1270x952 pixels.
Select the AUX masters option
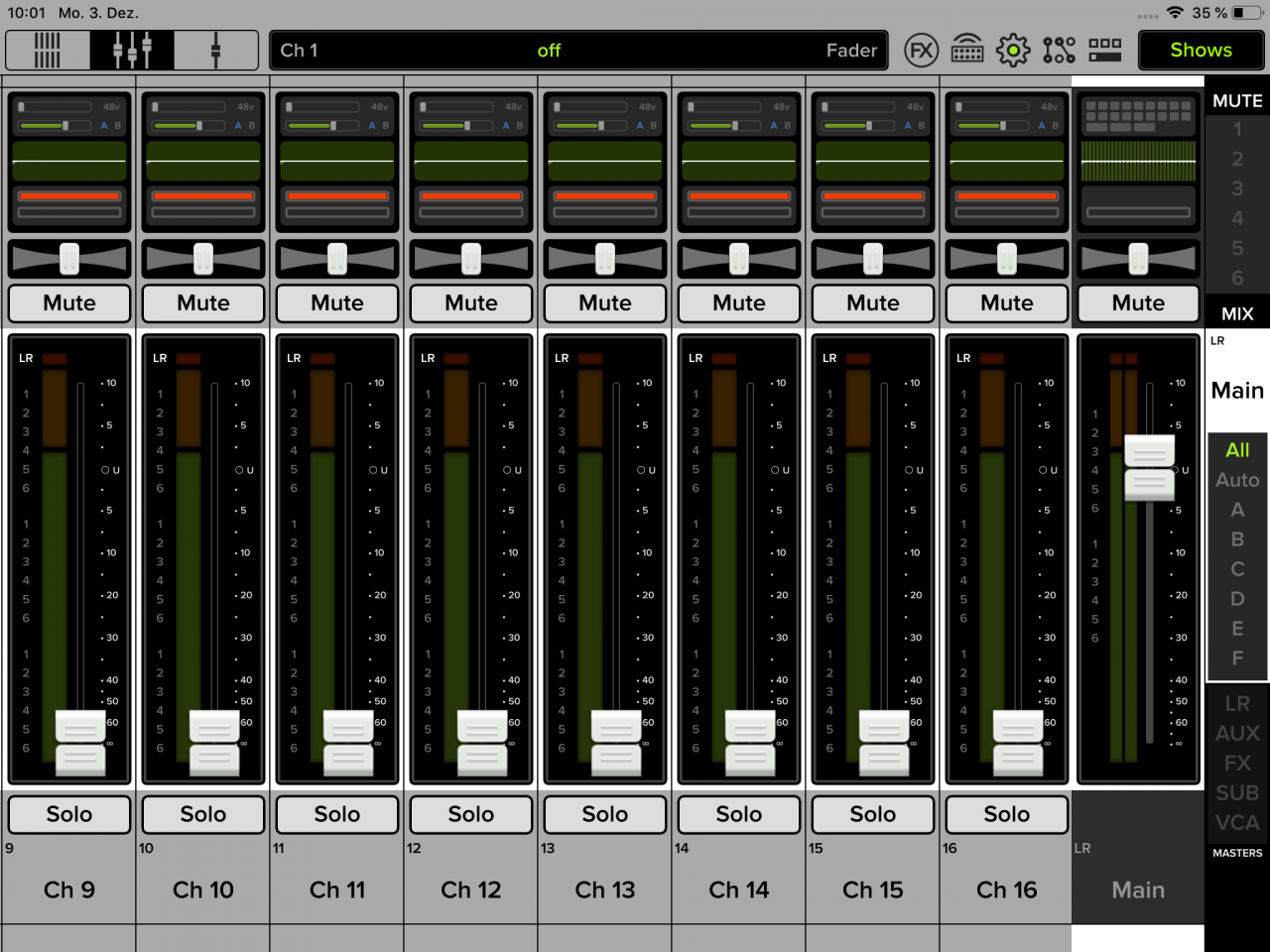click(1237, 734)
